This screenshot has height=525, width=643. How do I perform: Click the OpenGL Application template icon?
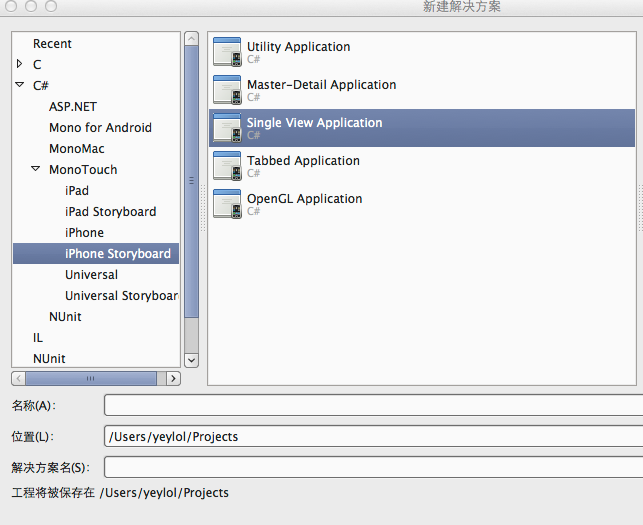coord(227,204)
